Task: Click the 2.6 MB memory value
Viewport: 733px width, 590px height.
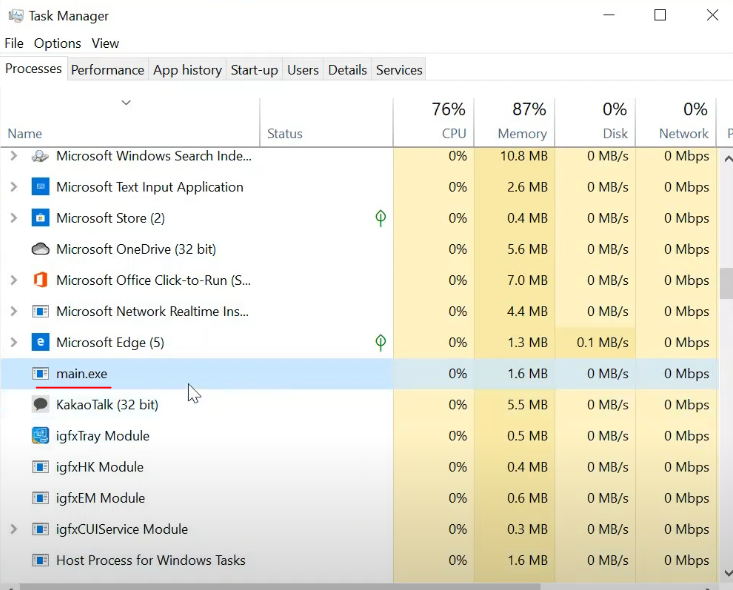Action: pyautogui.click(x=527, y=187)
